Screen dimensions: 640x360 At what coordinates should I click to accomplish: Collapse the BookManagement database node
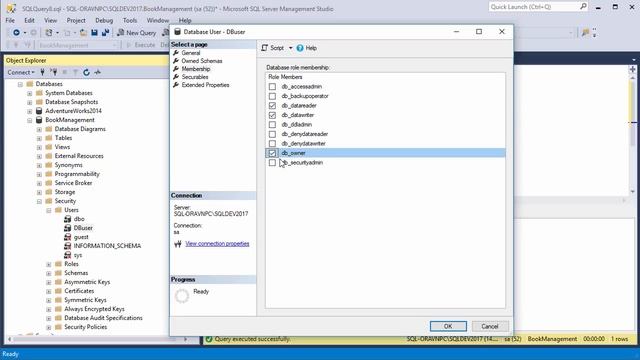30,120
